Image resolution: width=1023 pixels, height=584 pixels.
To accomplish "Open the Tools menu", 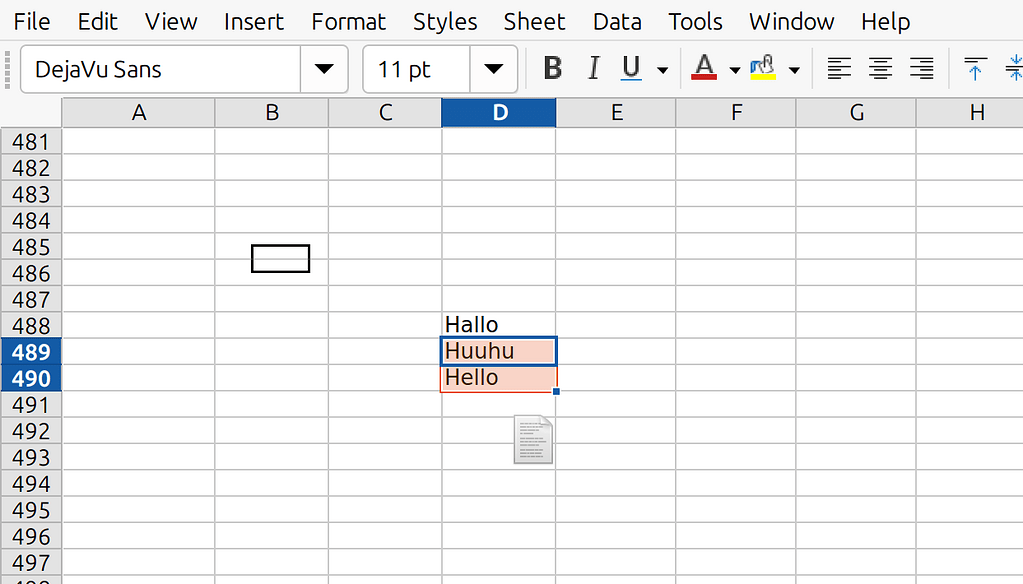I will point(694,21).
